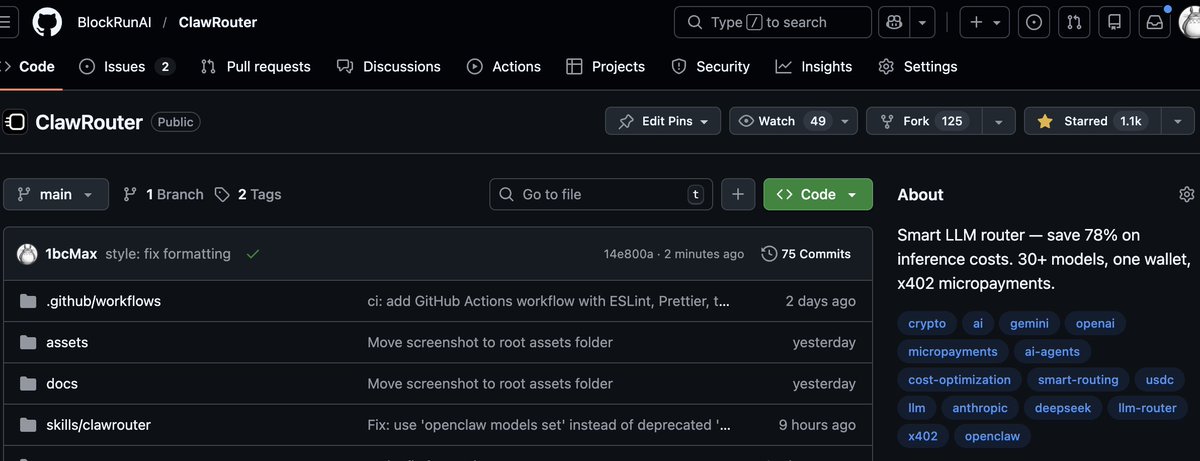
Task: Select the deepseek topic tag
Action: point(1064,408)
